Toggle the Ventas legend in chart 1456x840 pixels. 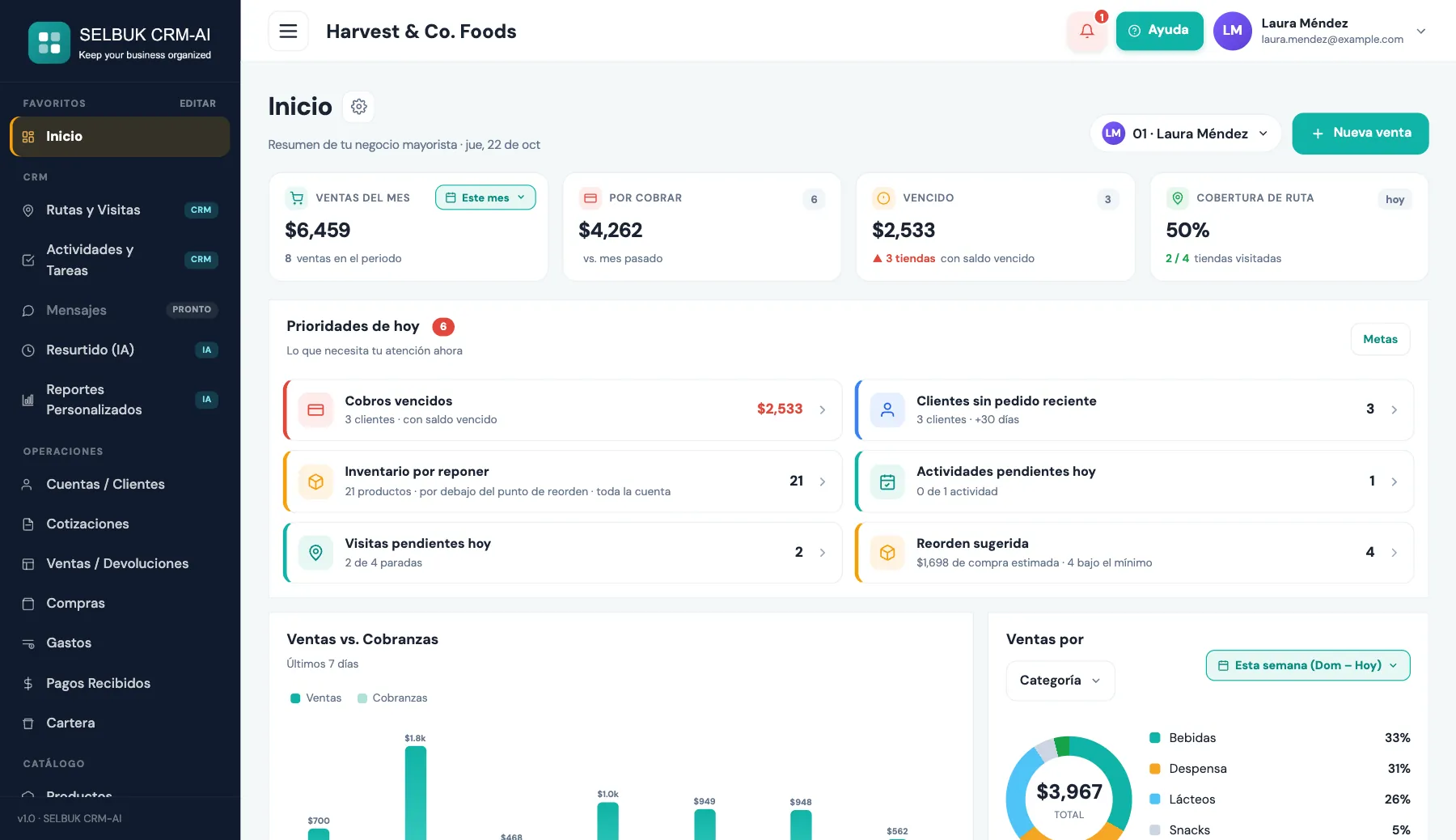(316, 698)
